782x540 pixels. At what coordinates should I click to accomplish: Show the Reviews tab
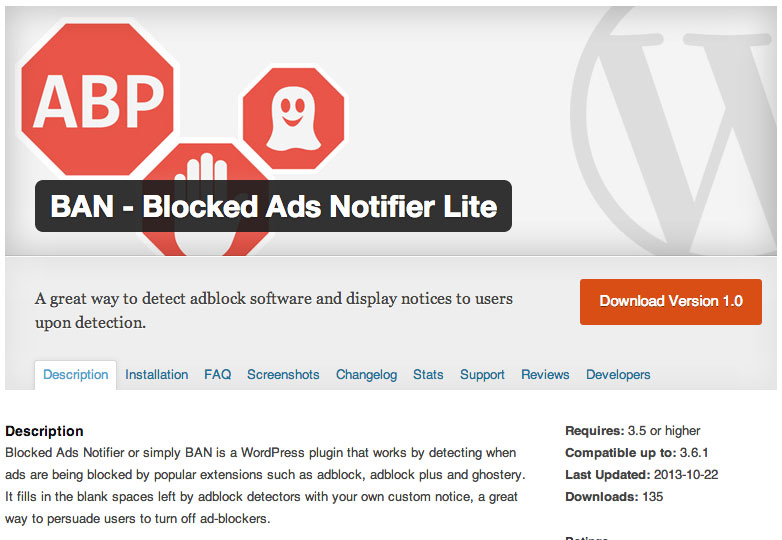point(545,374)
